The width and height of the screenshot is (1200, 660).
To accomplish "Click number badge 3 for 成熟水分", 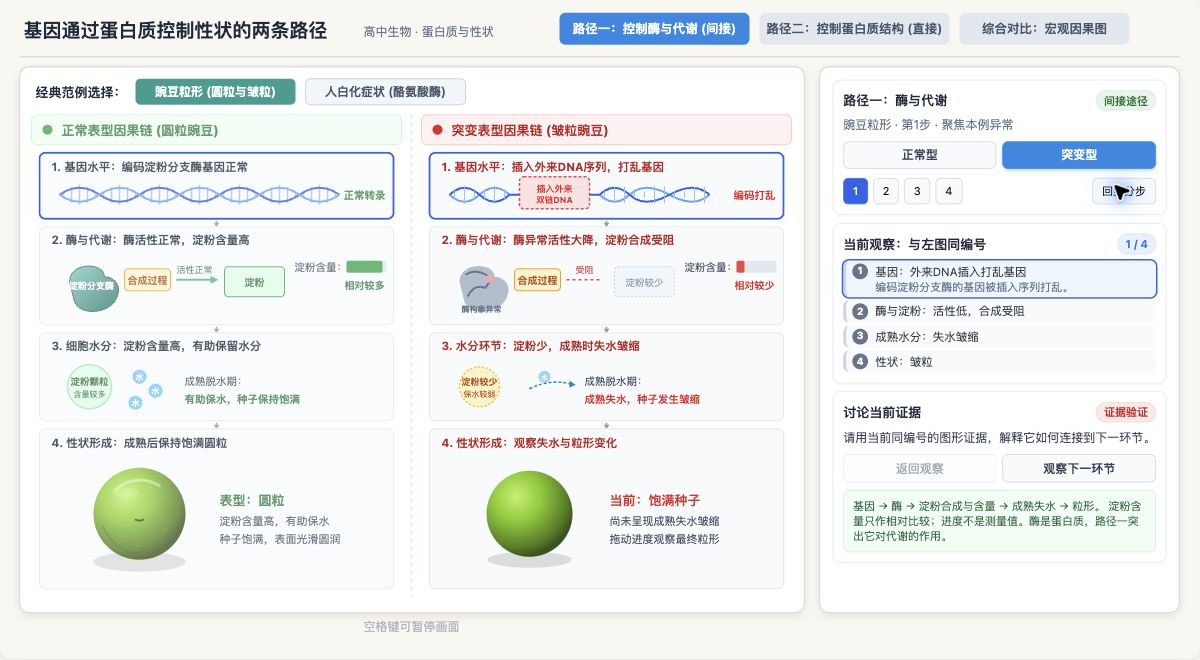I will [859, 336].
